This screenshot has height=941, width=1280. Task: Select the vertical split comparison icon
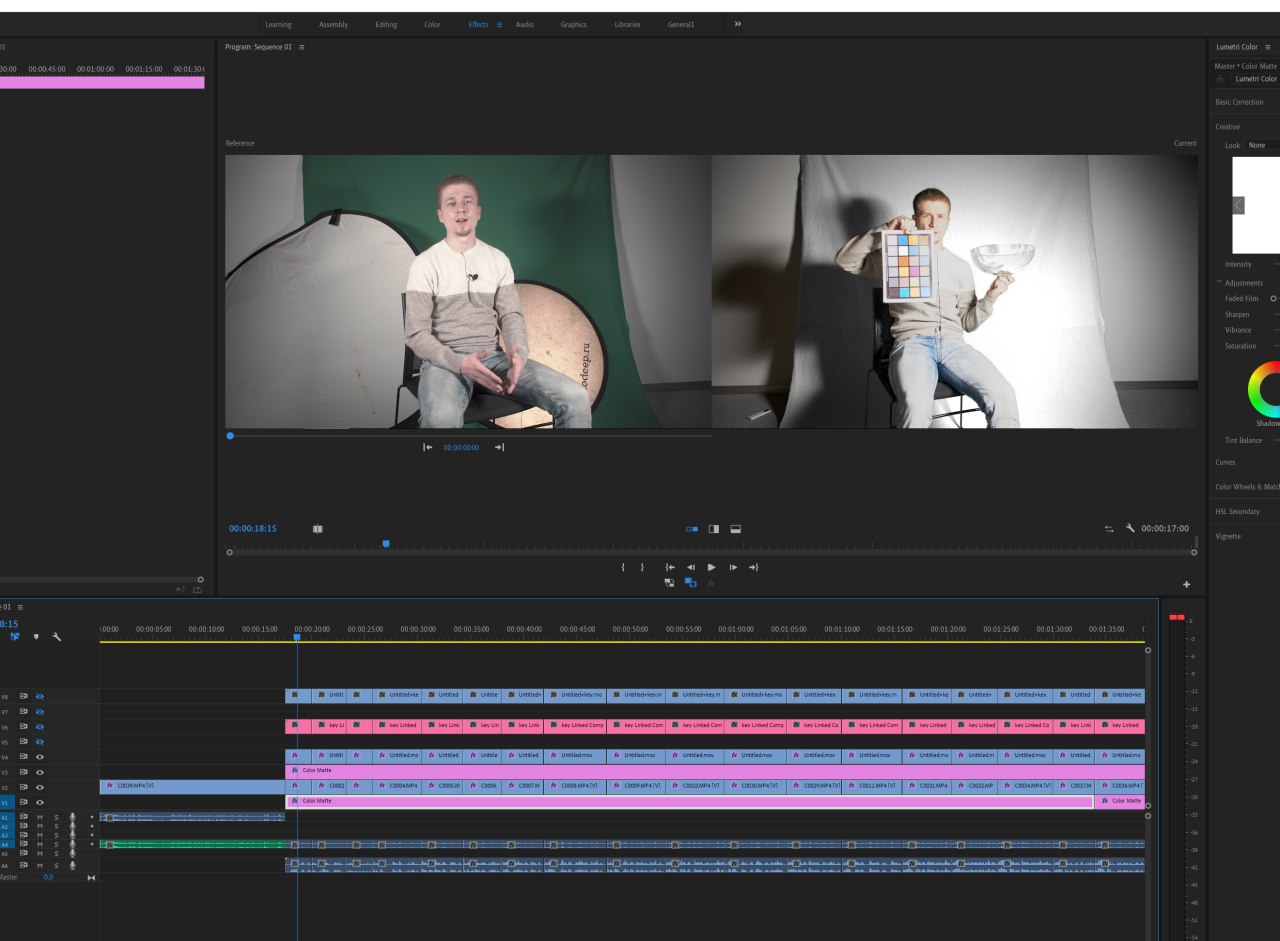(x=714, y=529)
